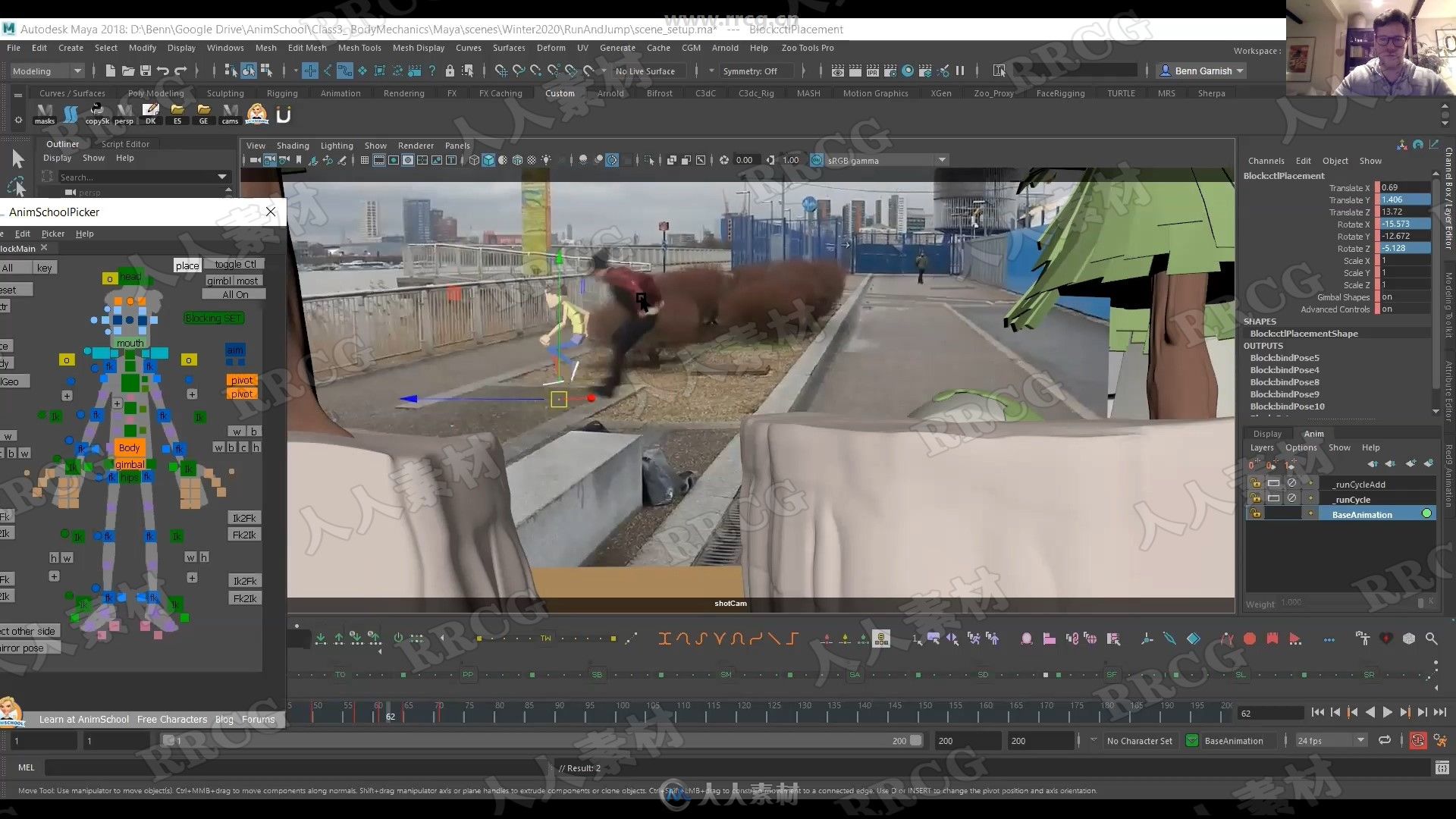
Task: Switch to the Rigging shelf tab
Action: click(x=282, y=93)
